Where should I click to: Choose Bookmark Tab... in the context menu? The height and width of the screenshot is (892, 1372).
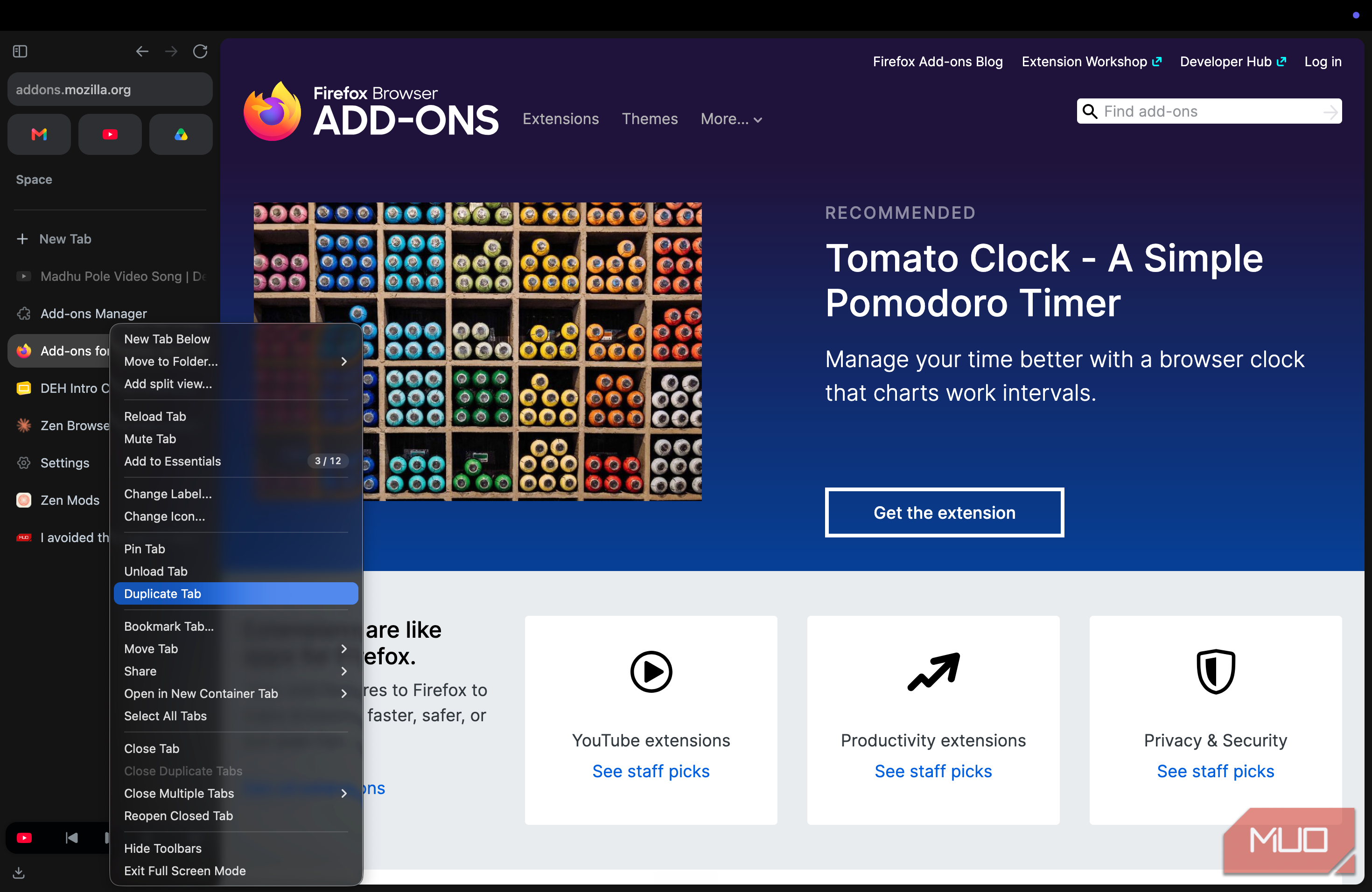pos(236,627)
